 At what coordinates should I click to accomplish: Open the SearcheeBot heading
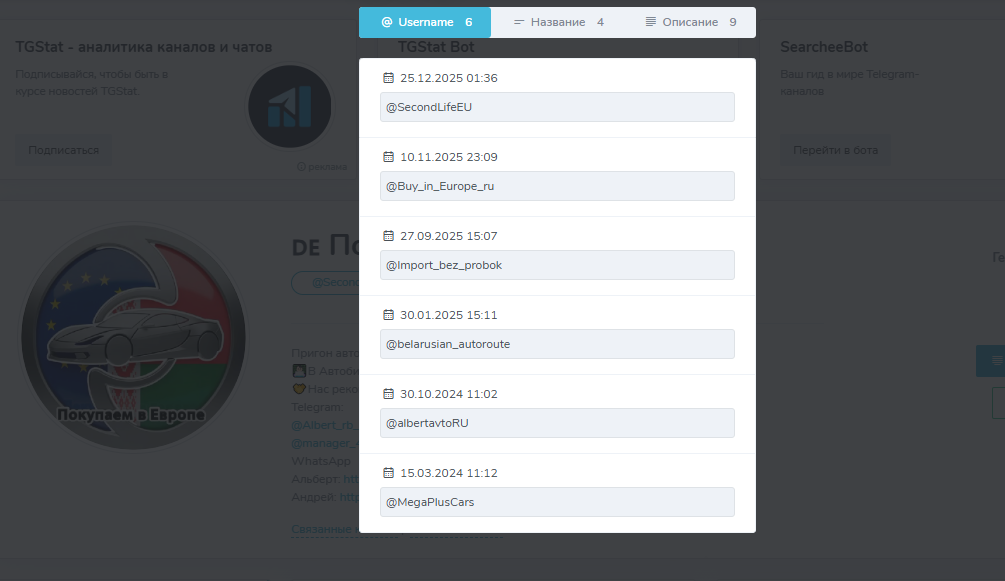(x=824, y=47)
